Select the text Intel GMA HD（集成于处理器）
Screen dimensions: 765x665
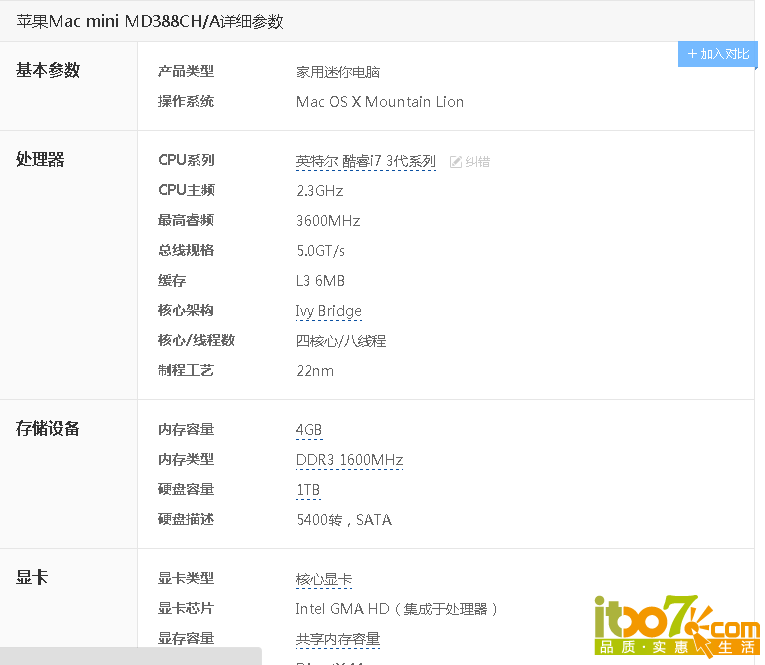[396, 609]
